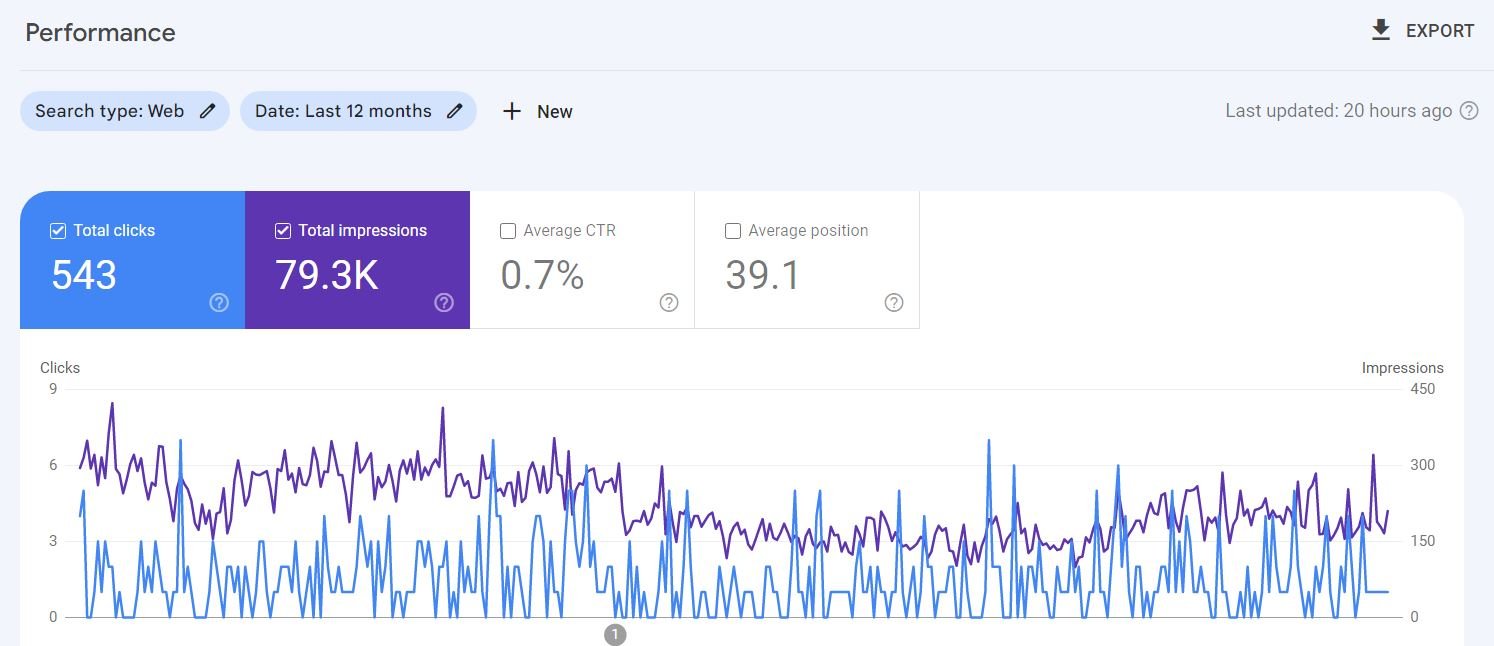Open the Date: Last 12 months chip
1494x646 pixels.
(x=358, y=111)
